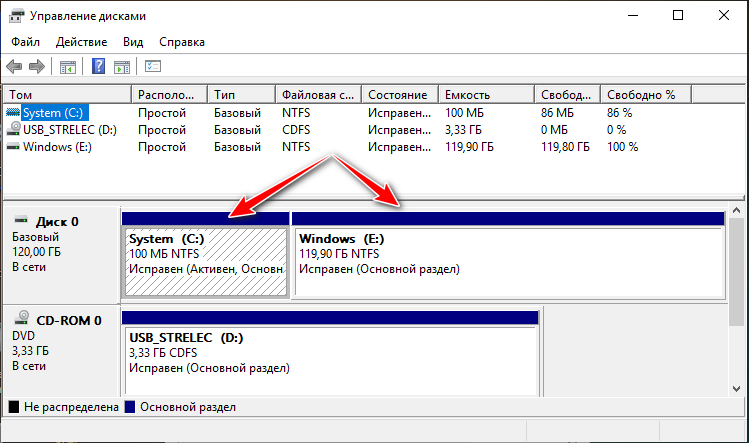The width and height of the screenshot is (749, 443).
Task: Sort by the Том column header
Action: [x=67, y=95]
